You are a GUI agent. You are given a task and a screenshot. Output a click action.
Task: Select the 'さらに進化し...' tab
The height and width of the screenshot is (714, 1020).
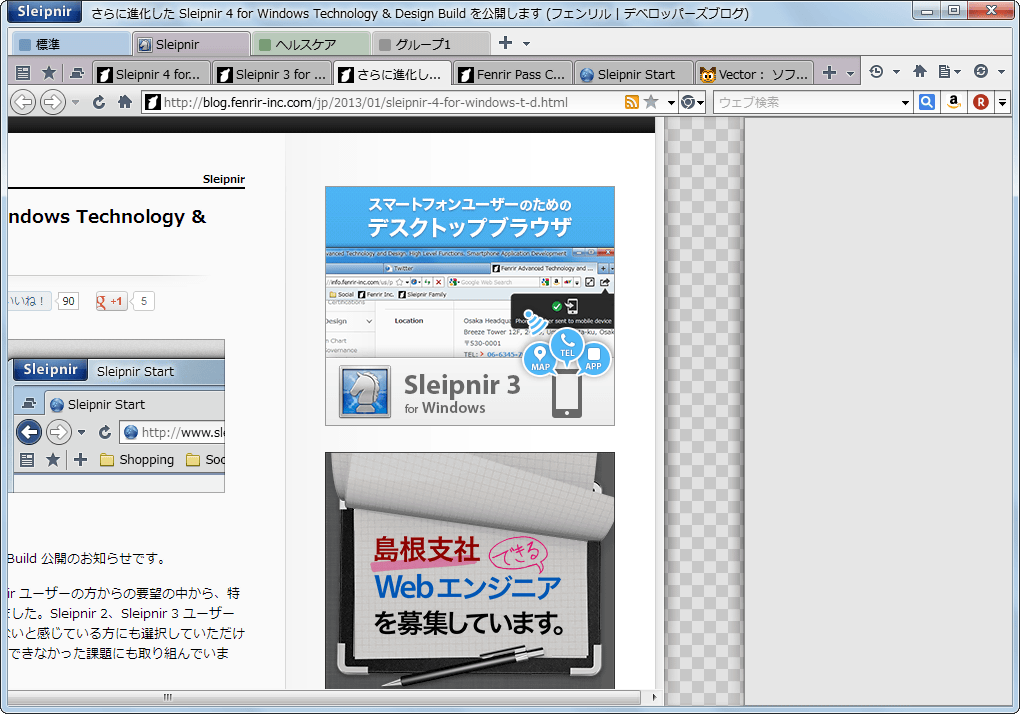[x=392, y=73]
